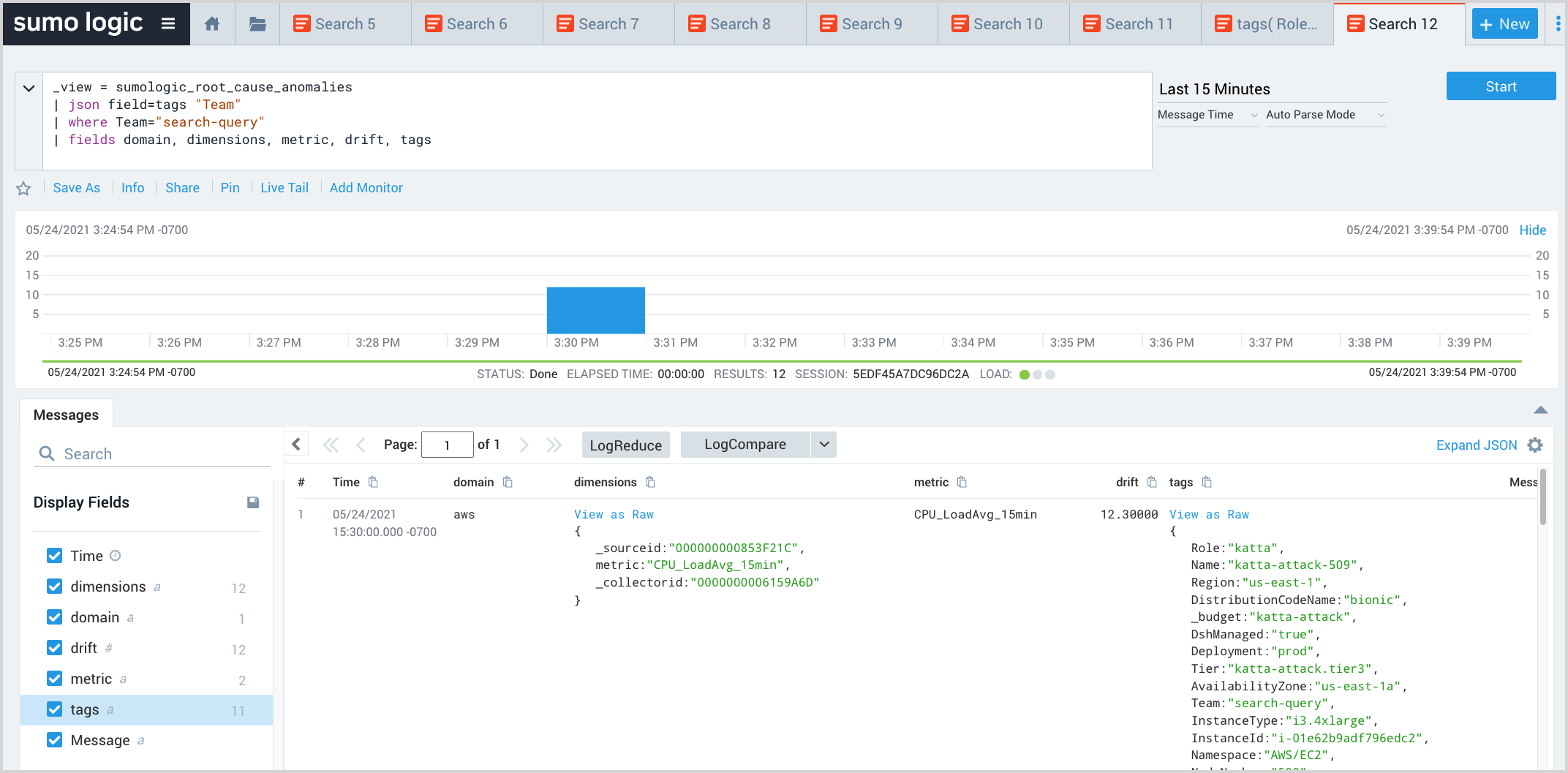Click the blue histogram bar at 3:30 PM
Screen dimensions: 1568x773
(595, 310)
